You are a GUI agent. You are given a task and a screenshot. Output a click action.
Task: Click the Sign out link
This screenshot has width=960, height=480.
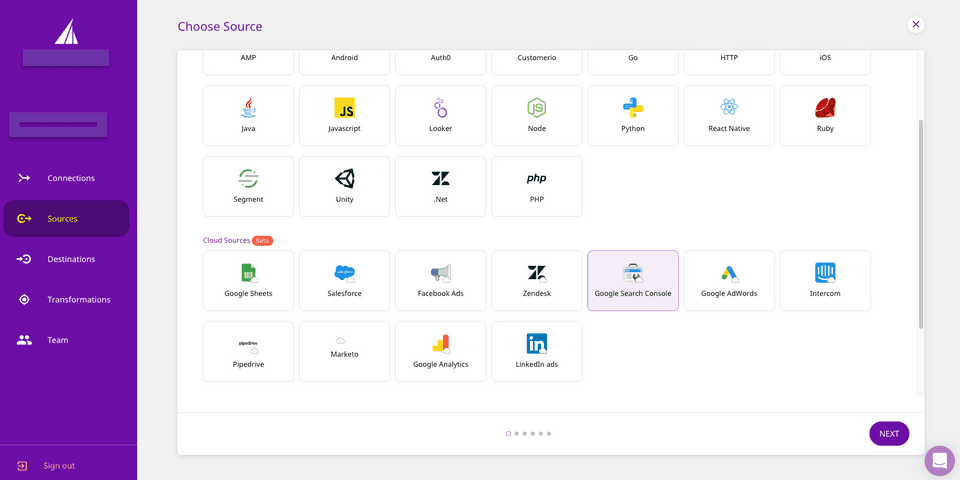58,465
